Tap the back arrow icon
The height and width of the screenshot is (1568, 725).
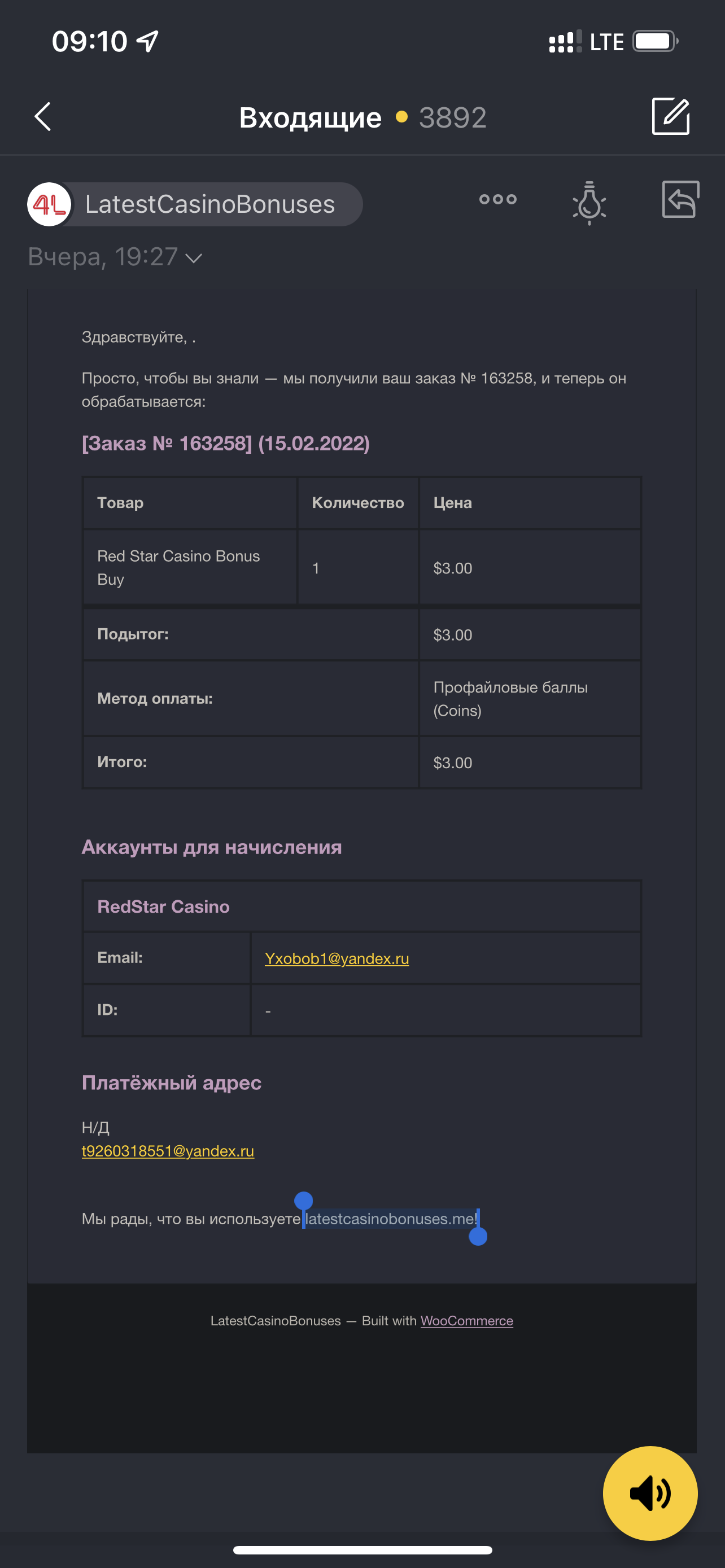coord(42,116)
